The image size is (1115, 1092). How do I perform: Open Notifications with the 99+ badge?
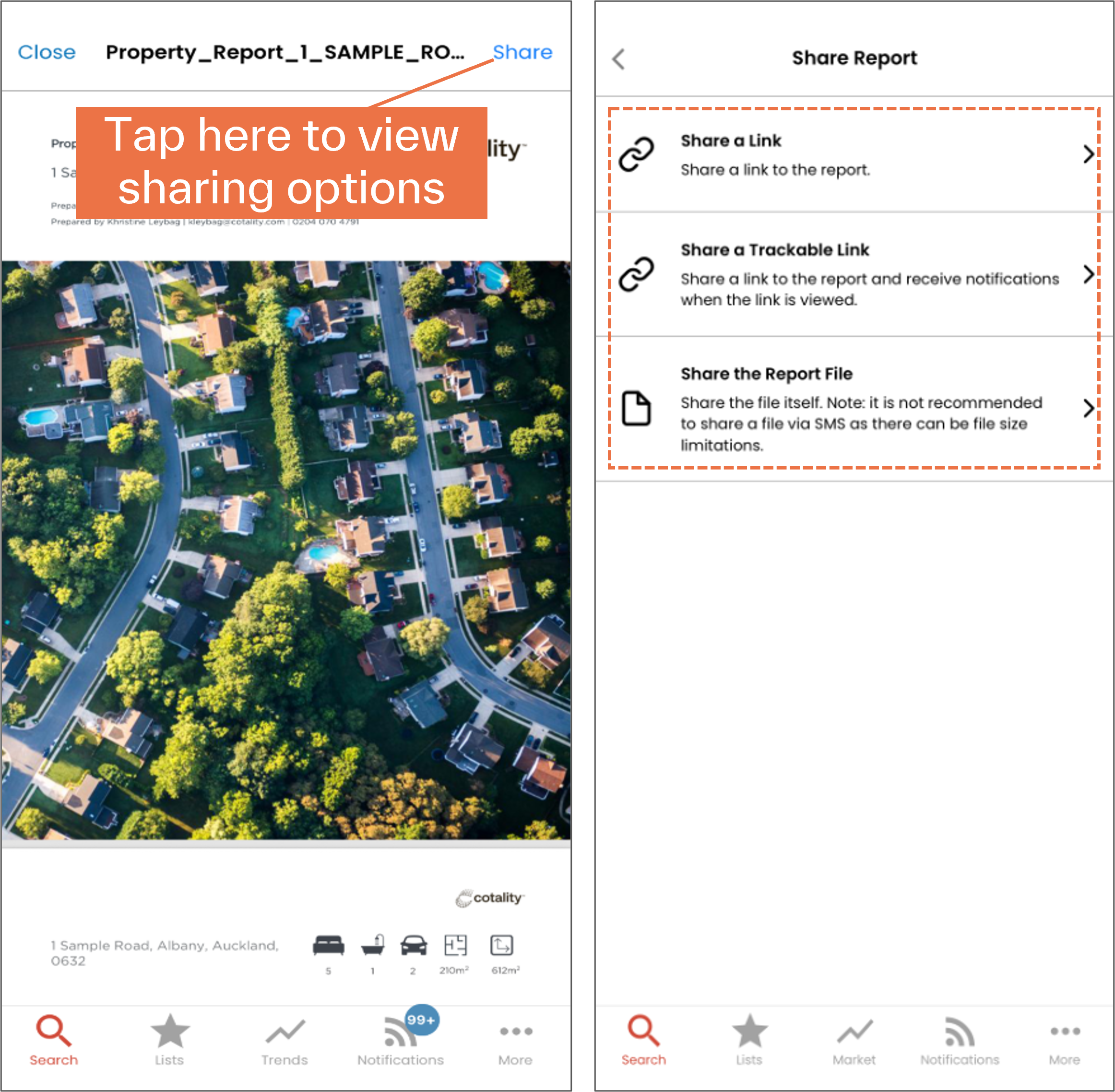coord(401,1040)
